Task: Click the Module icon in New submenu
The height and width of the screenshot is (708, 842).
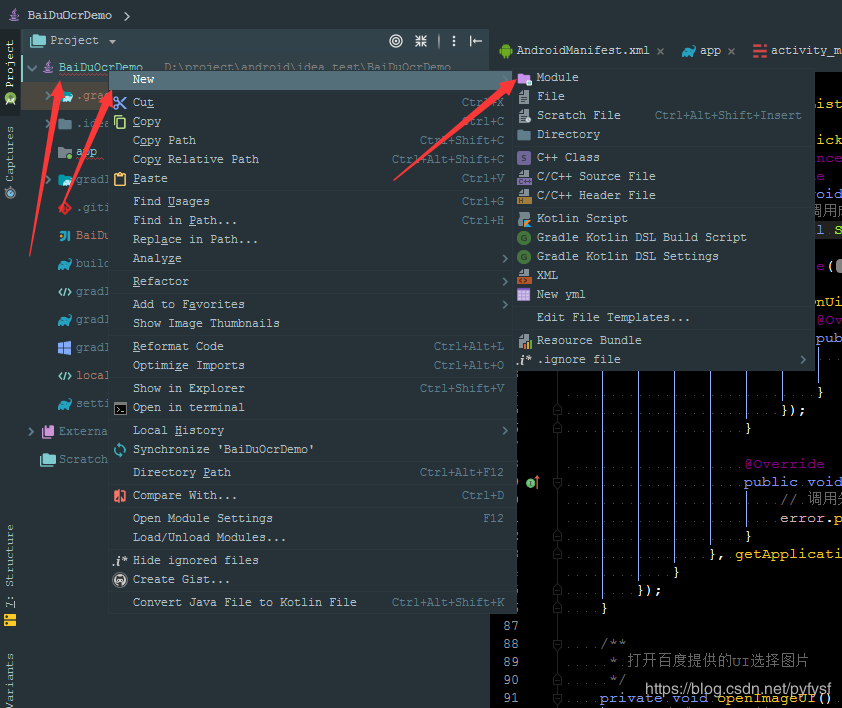Action: [x=525, y=78]
